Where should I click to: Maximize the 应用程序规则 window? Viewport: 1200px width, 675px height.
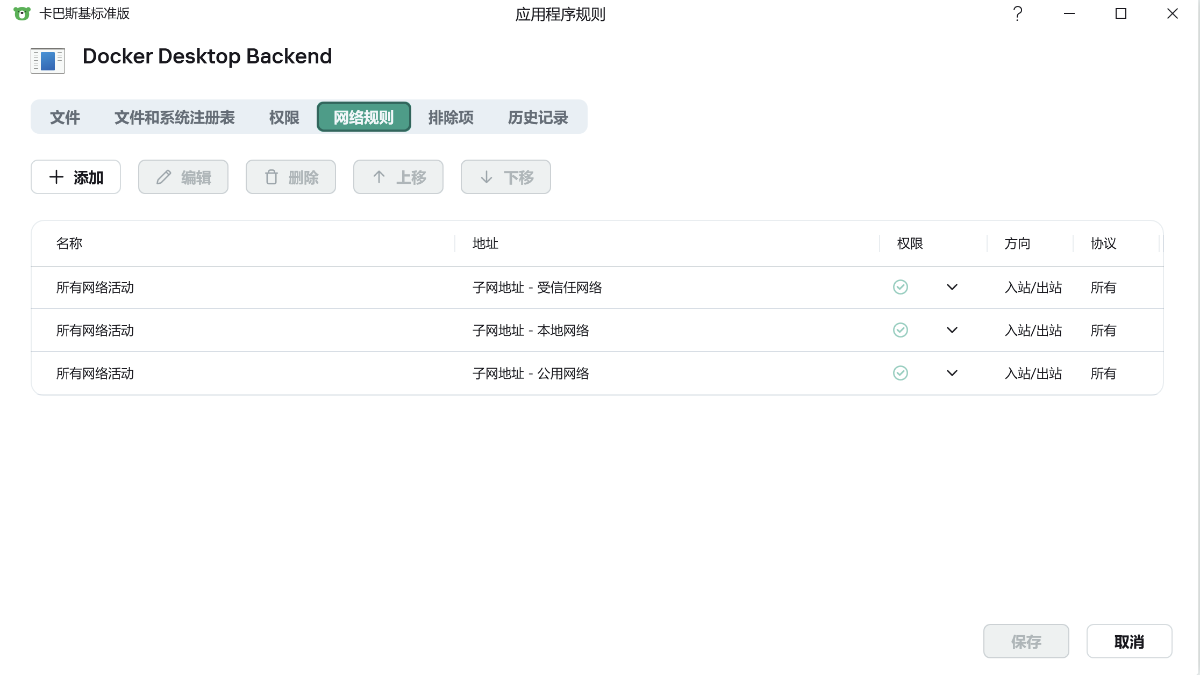pos(1121,14)
